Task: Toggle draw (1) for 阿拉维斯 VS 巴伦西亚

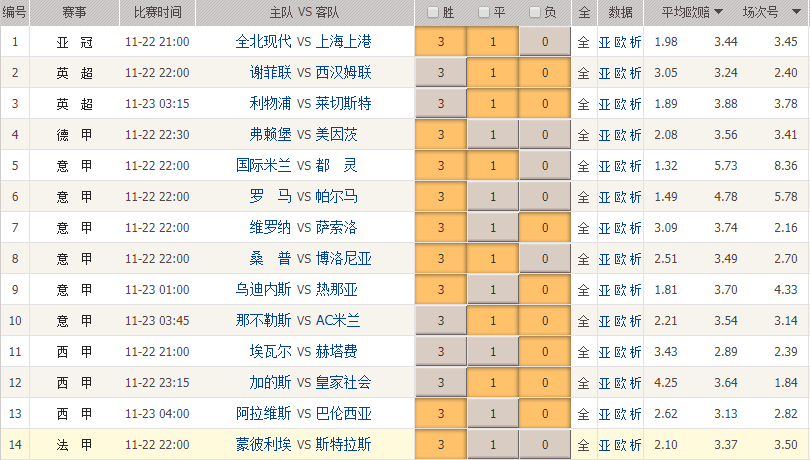Action: click(x=493, y=414)
